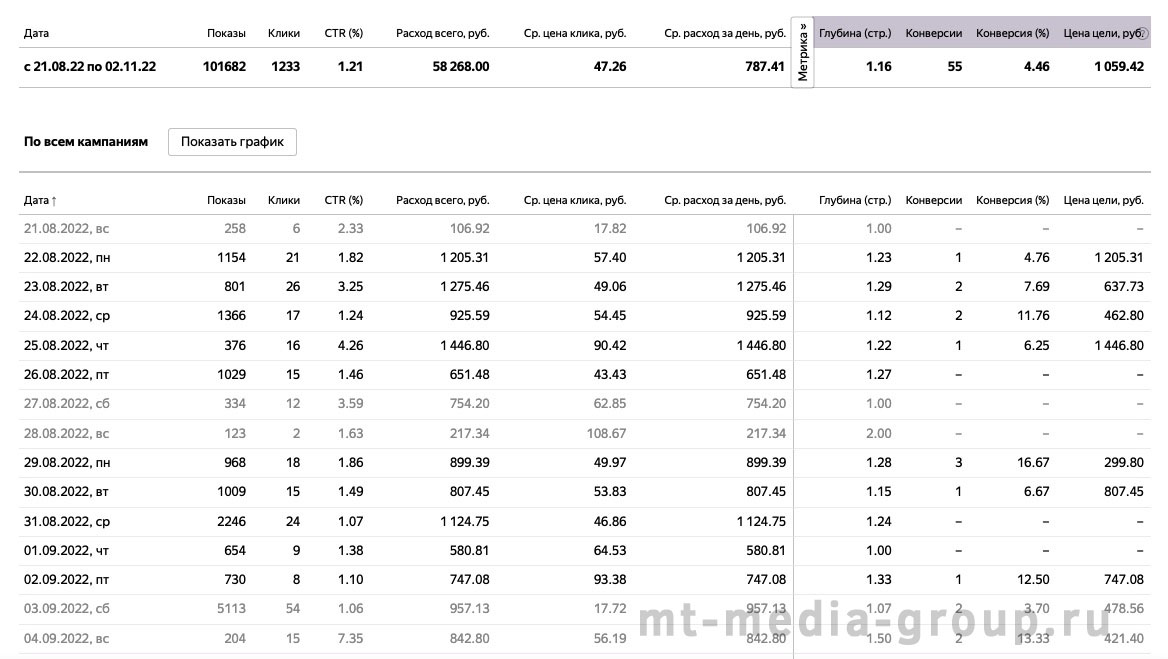Click the 'По всем кампаниям' heading
This screenshot has height=659, width=1168.
86,141
